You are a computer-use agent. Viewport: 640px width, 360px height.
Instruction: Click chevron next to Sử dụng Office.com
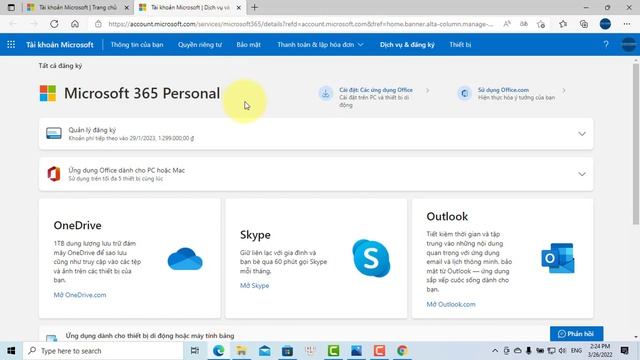point(564,90)
